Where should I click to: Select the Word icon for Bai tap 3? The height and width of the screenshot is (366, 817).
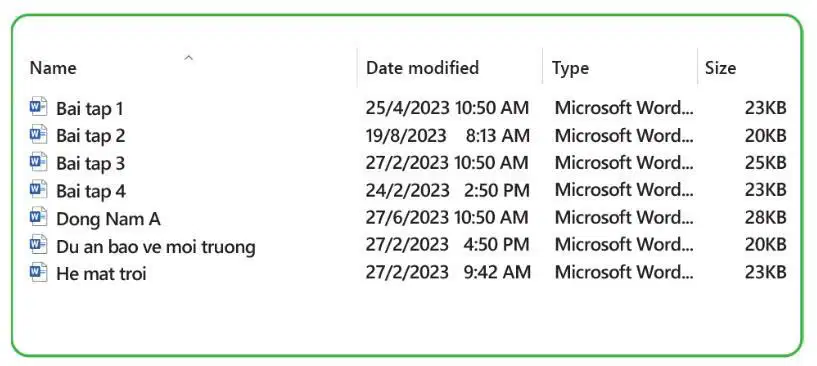pyautogui.click(x=39, y=162)
